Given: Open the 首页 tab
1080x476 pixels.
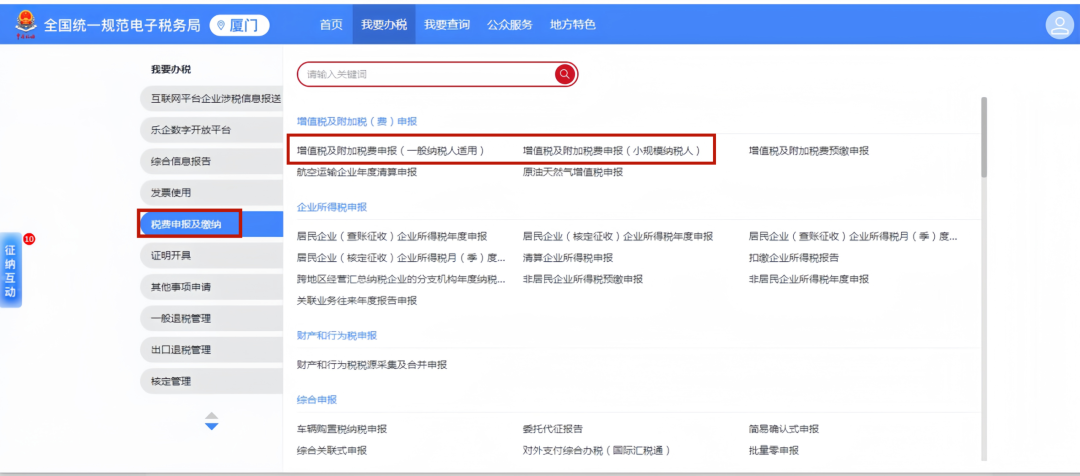Looking at the screenshot, I should coord(331,25).
